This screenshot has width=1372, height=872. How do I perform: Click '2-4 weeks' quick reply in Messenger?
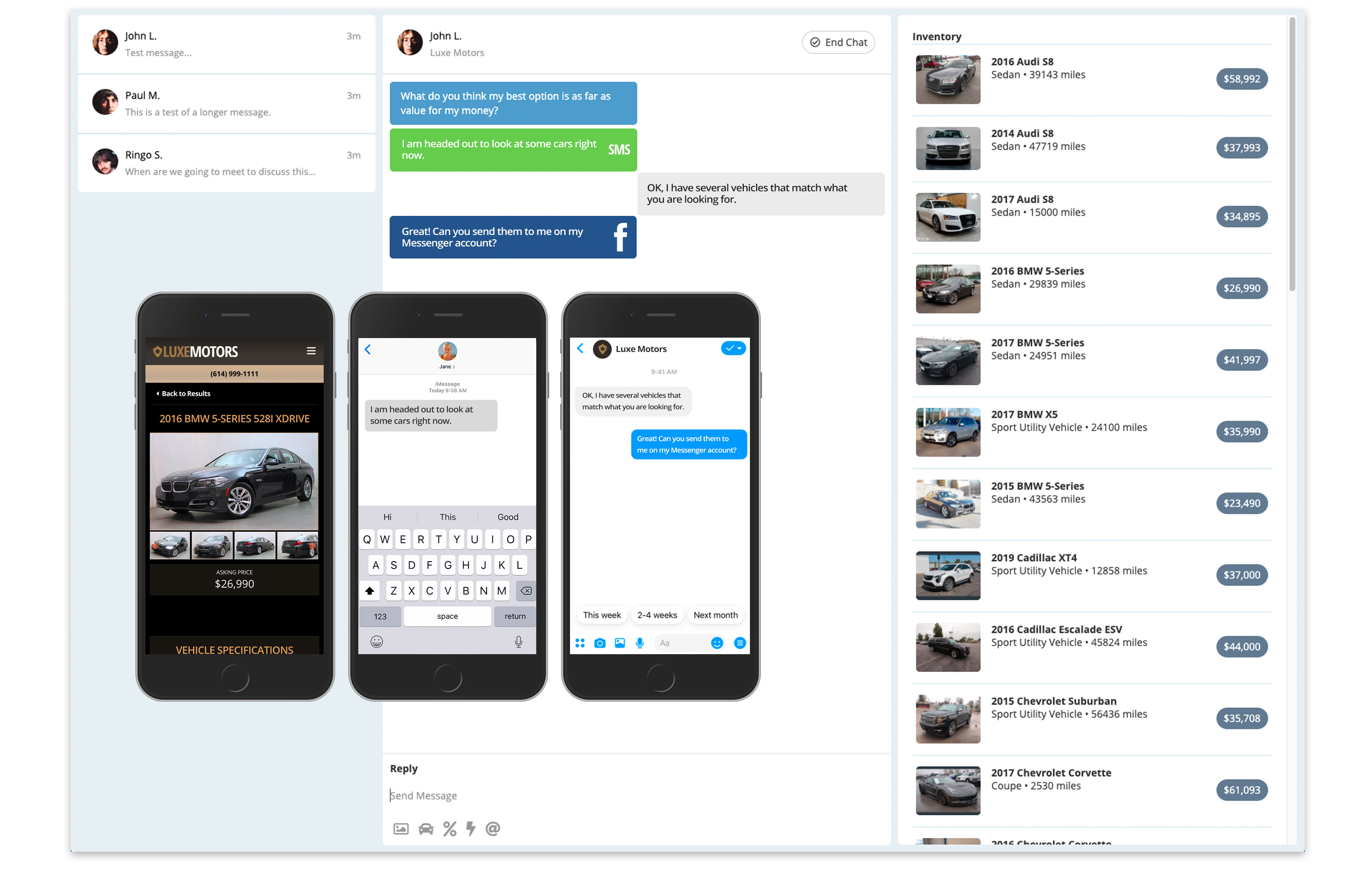pos(657,615)
